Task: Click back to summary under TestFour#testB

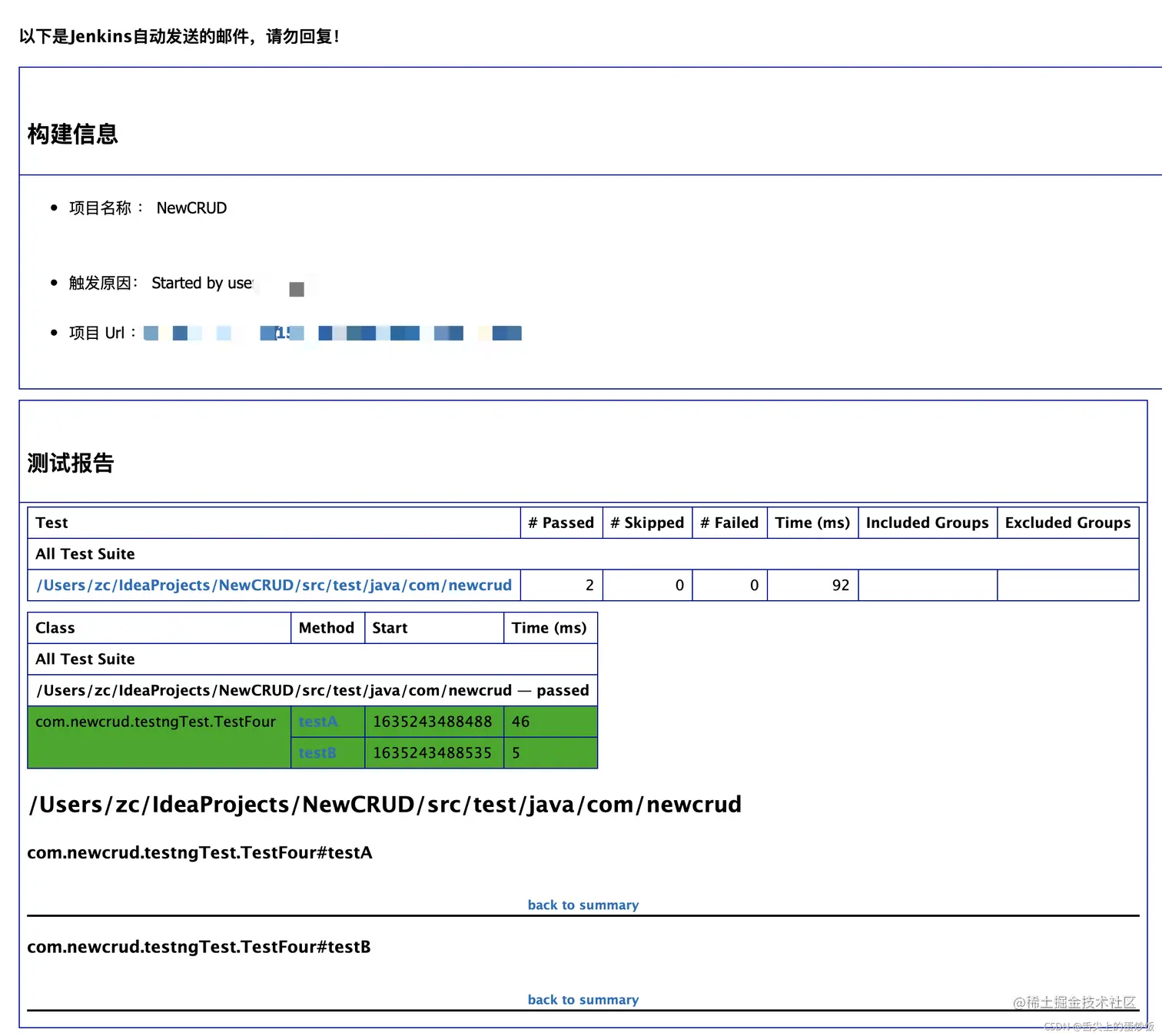Action: pos(583,999)
